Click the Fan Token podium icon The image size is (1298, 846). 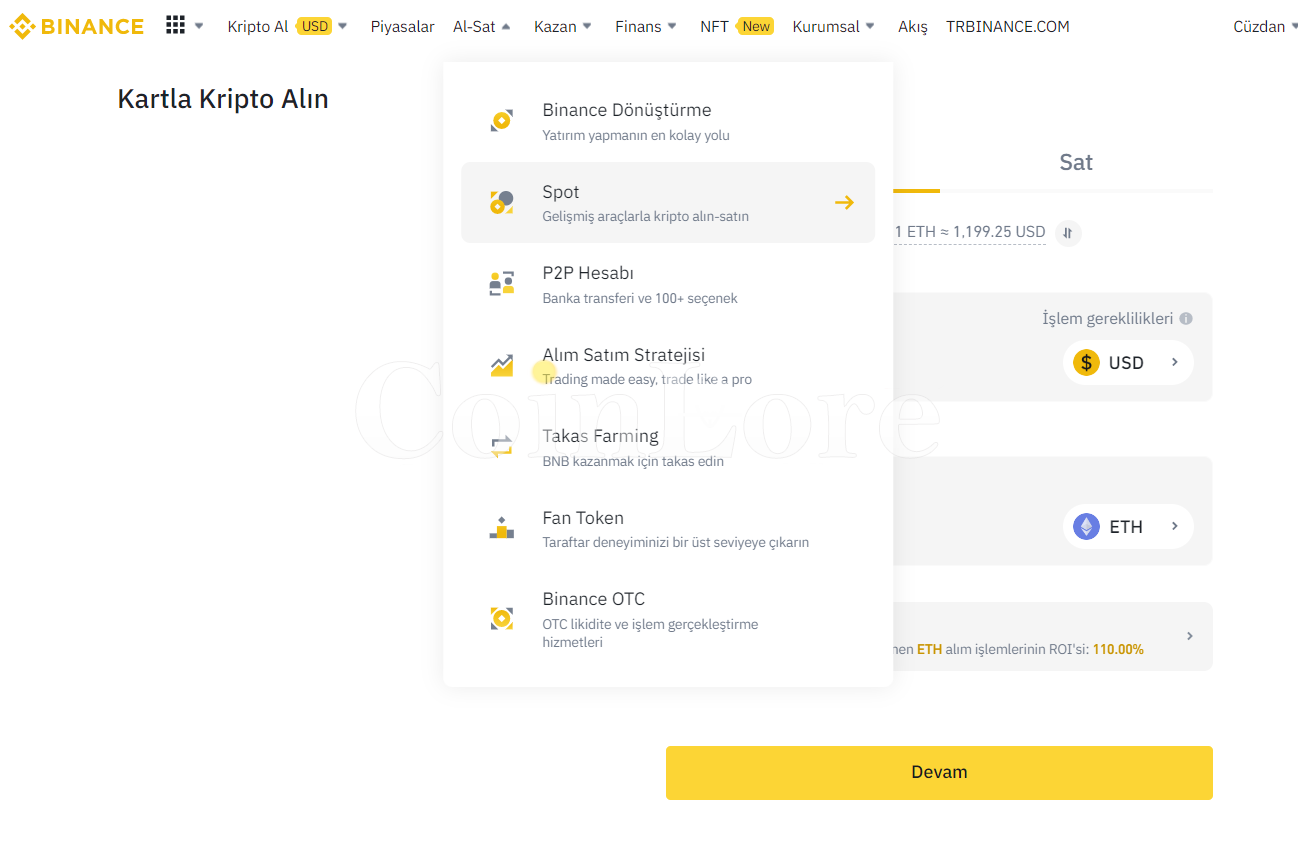[502, 528]
